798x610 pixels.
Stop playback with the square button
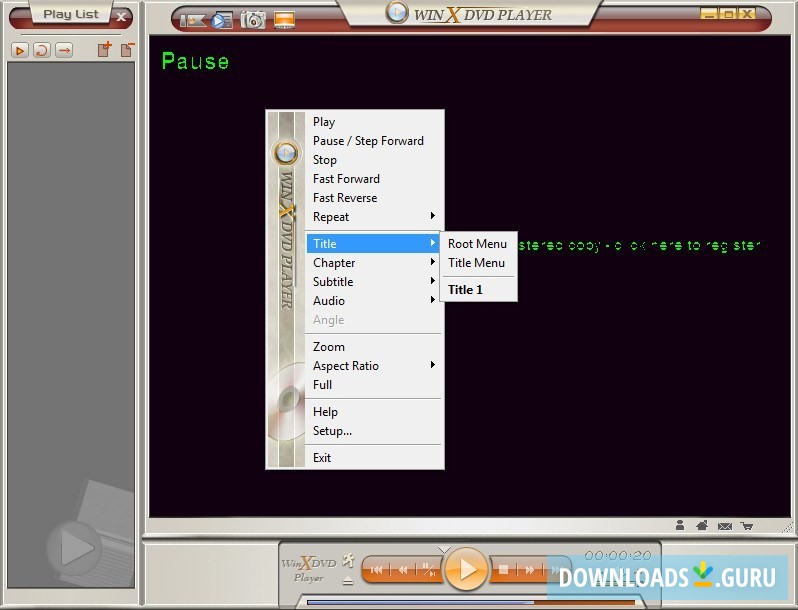(503, 570)
